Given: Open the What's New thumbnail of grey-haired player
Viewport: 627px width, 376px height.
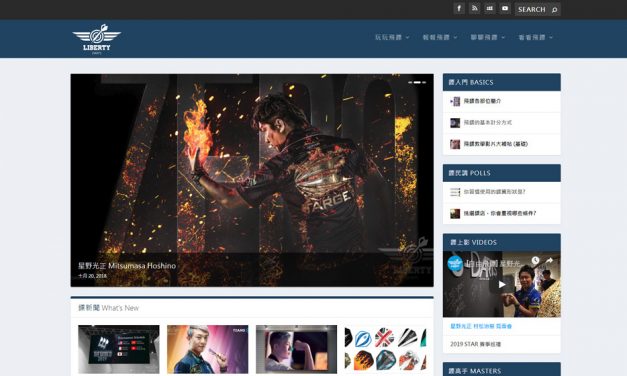Looking at the screenshot, I should pyautogui.click(x=208, y=349).
